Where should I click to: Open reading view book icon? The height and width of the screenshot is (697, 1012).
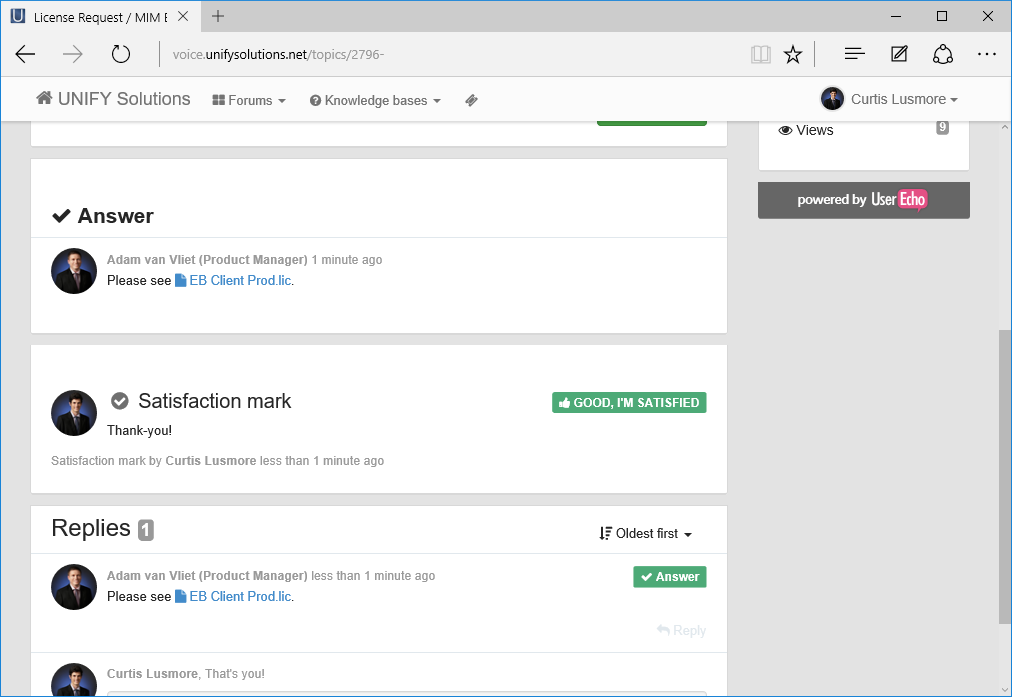761,54
